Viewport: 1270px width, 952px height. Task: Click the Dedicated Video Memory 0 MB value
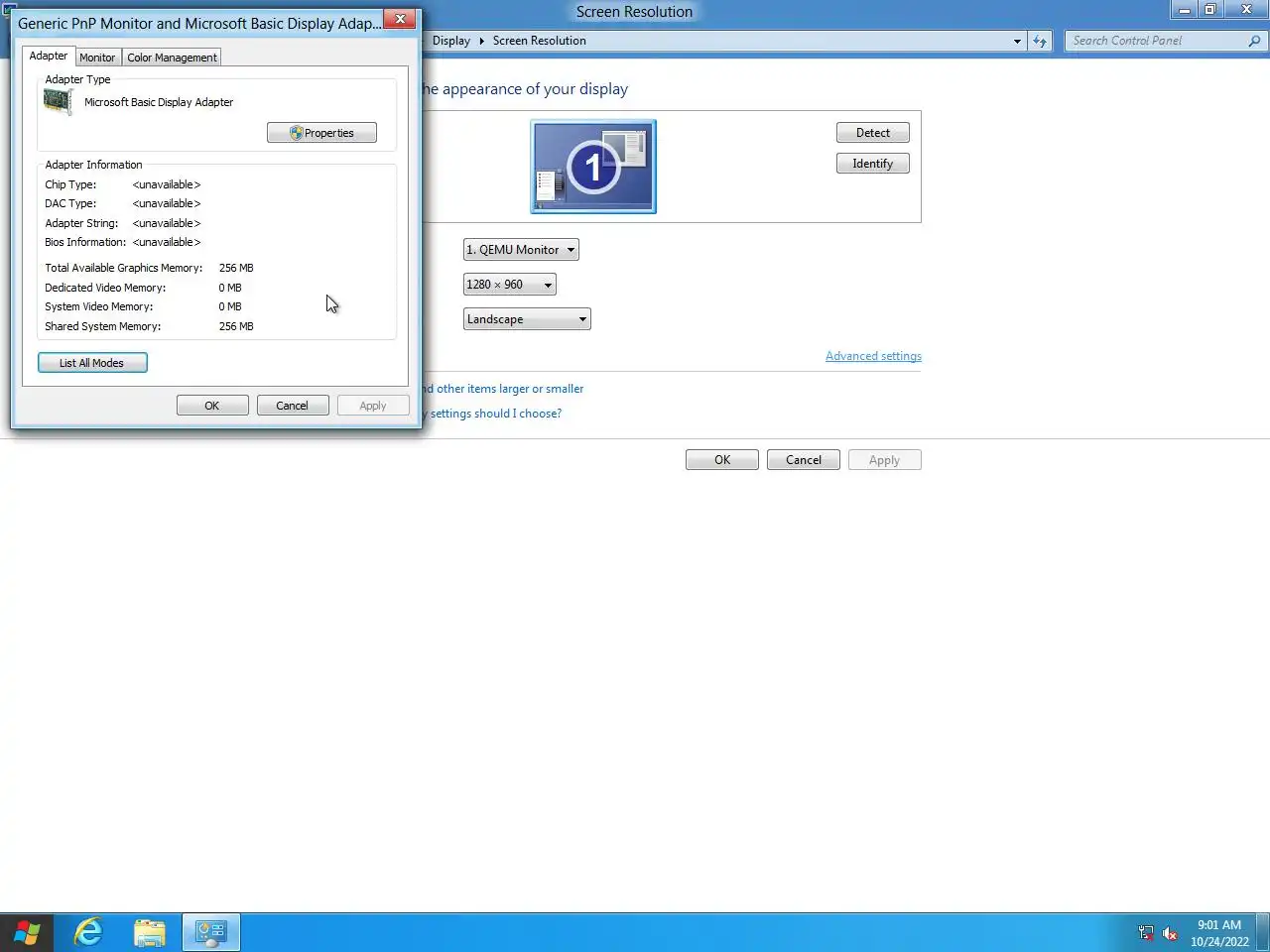230,288
